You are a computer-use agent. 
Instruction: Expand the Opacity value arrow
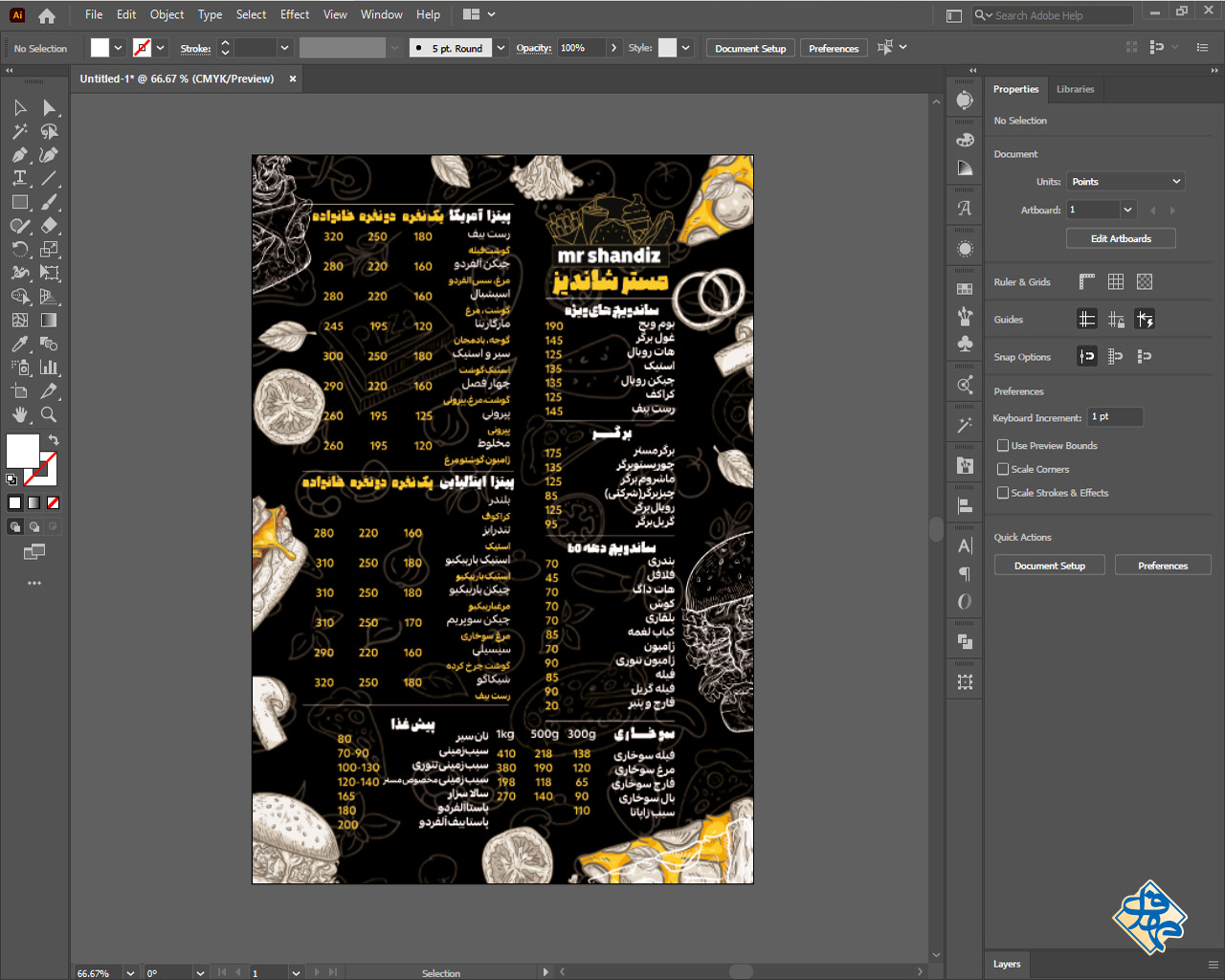click(613, 48)
